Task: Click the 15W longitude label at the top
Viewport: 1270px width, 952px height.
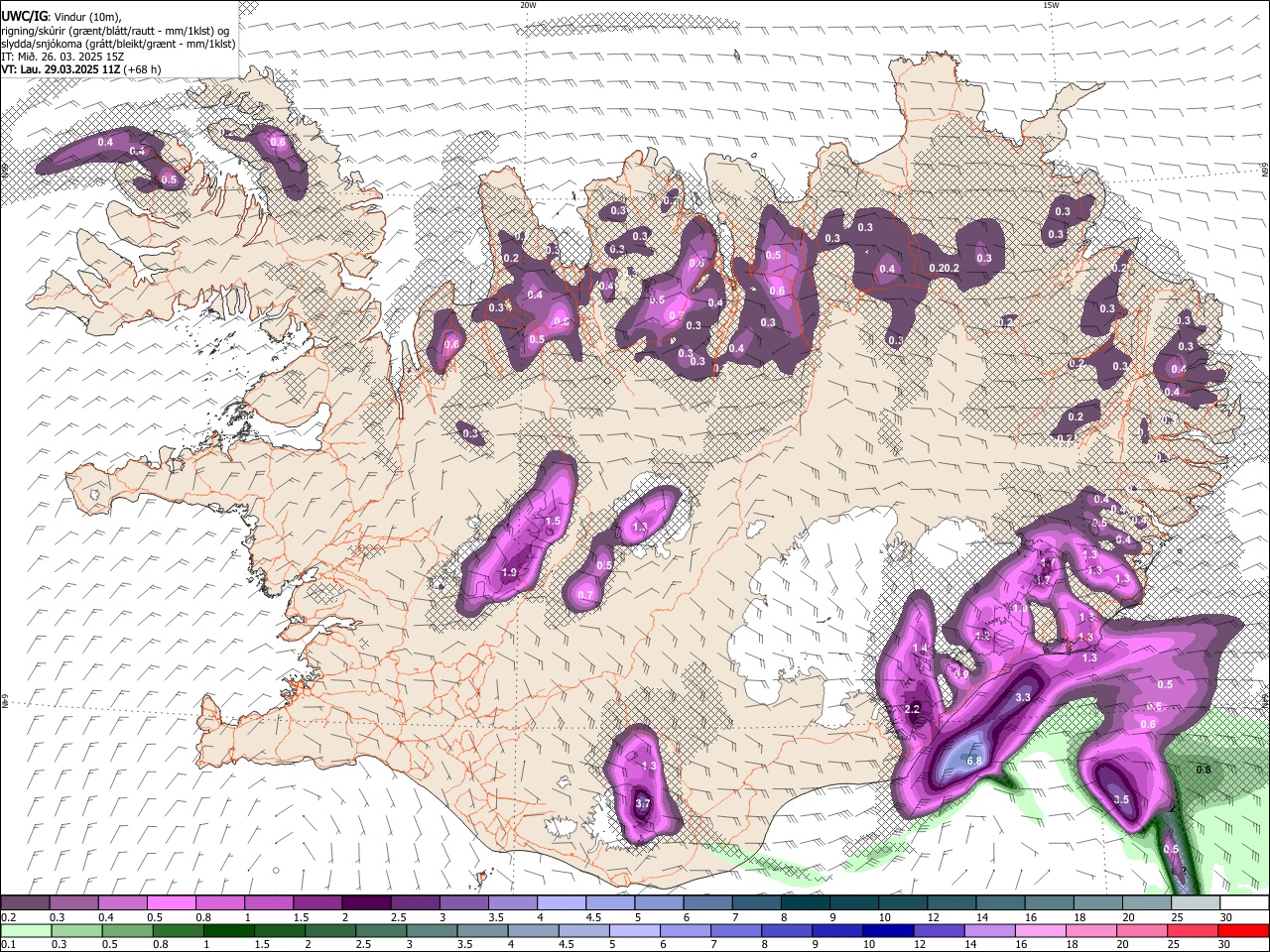Action: [1051, 5]
